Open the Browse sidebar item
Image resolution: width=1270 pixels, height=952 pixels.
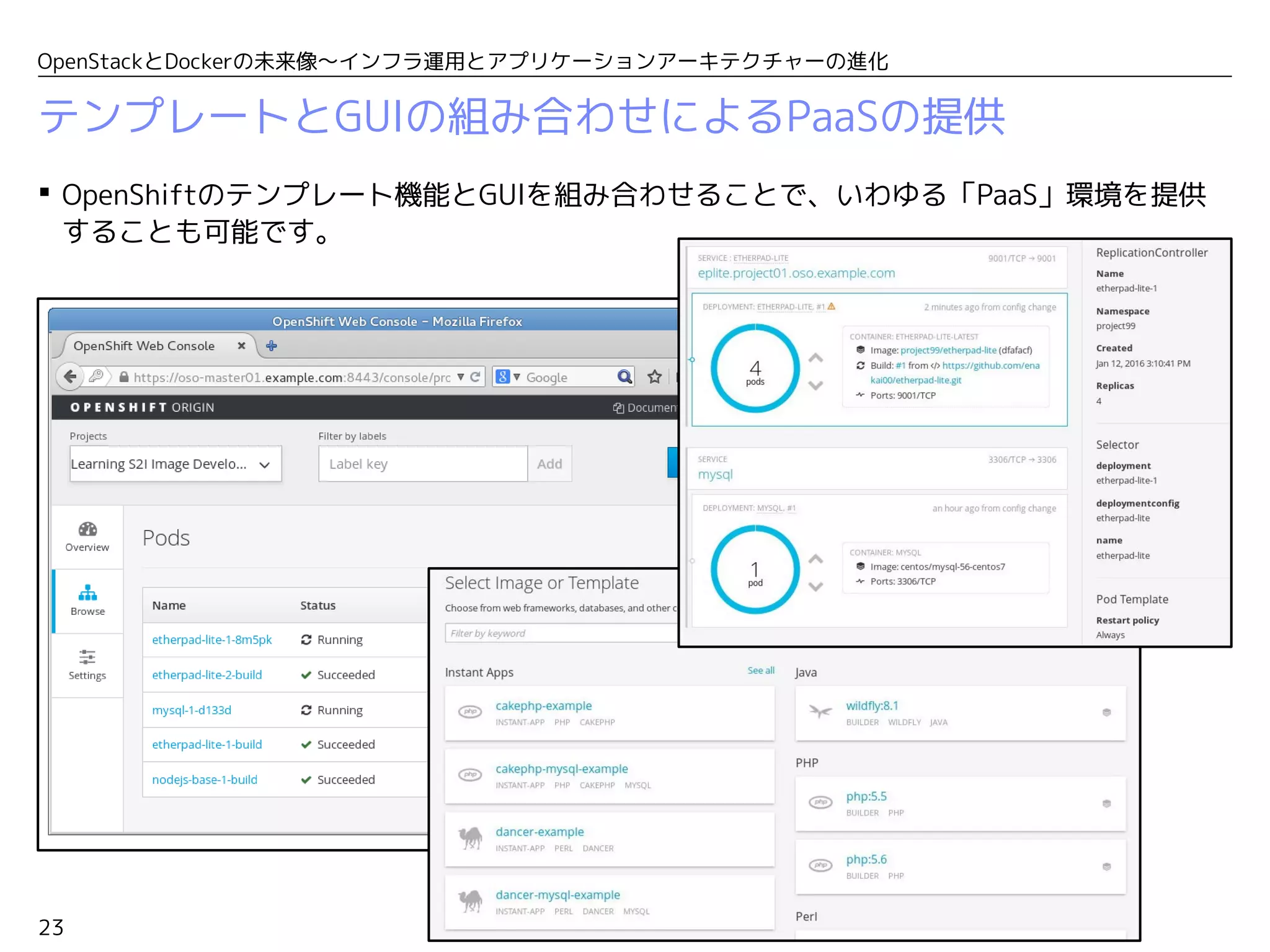(87, 601)
